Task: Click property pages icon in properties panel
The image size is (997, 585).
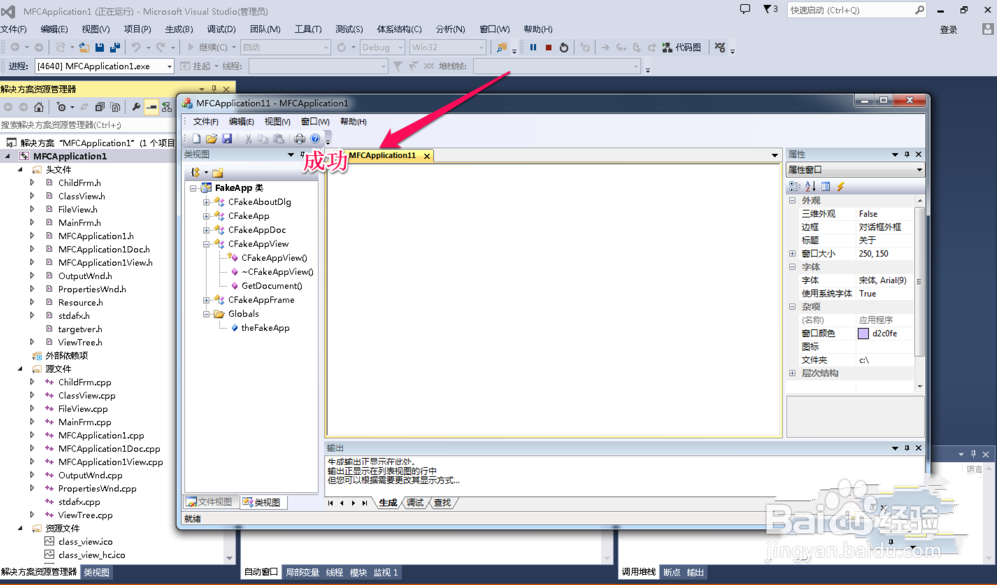Action: click(x=825, y=186)
